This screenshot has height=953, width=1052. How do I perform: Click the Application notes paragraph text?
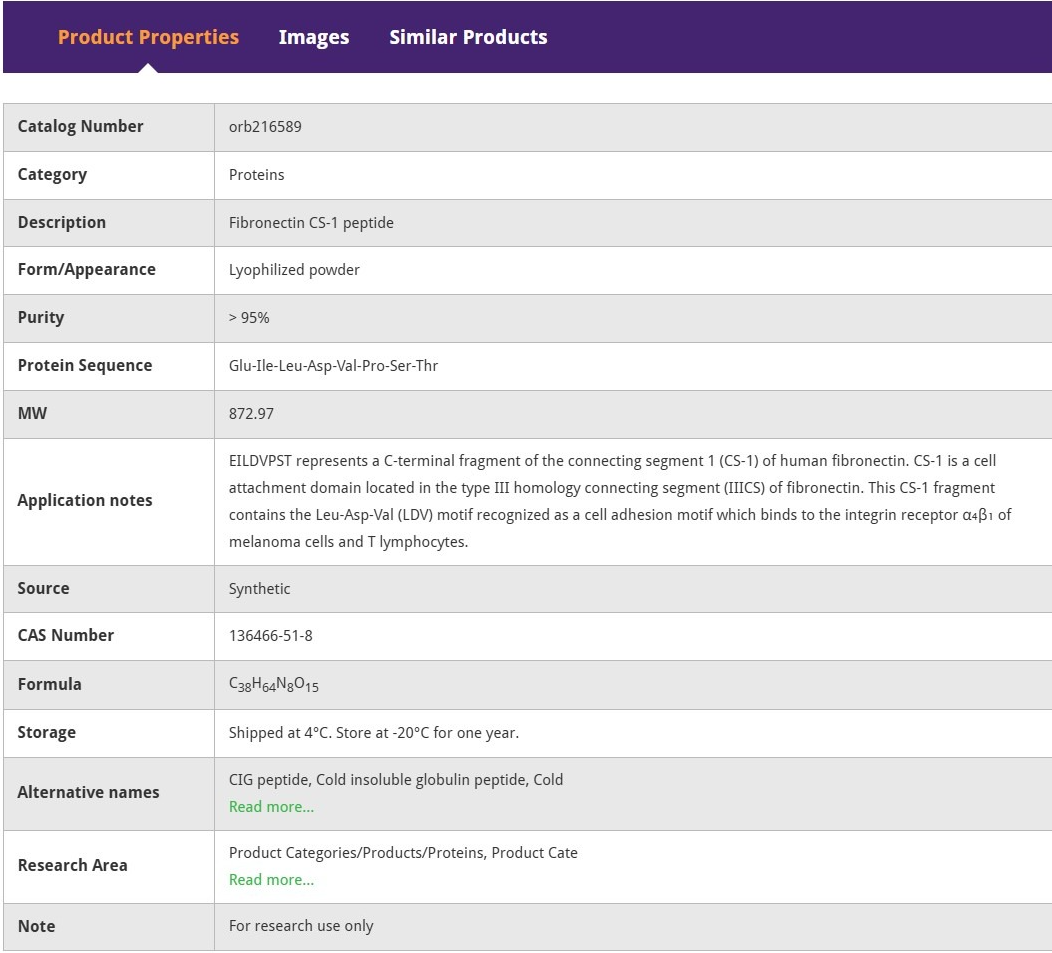[x=620, y=501]
